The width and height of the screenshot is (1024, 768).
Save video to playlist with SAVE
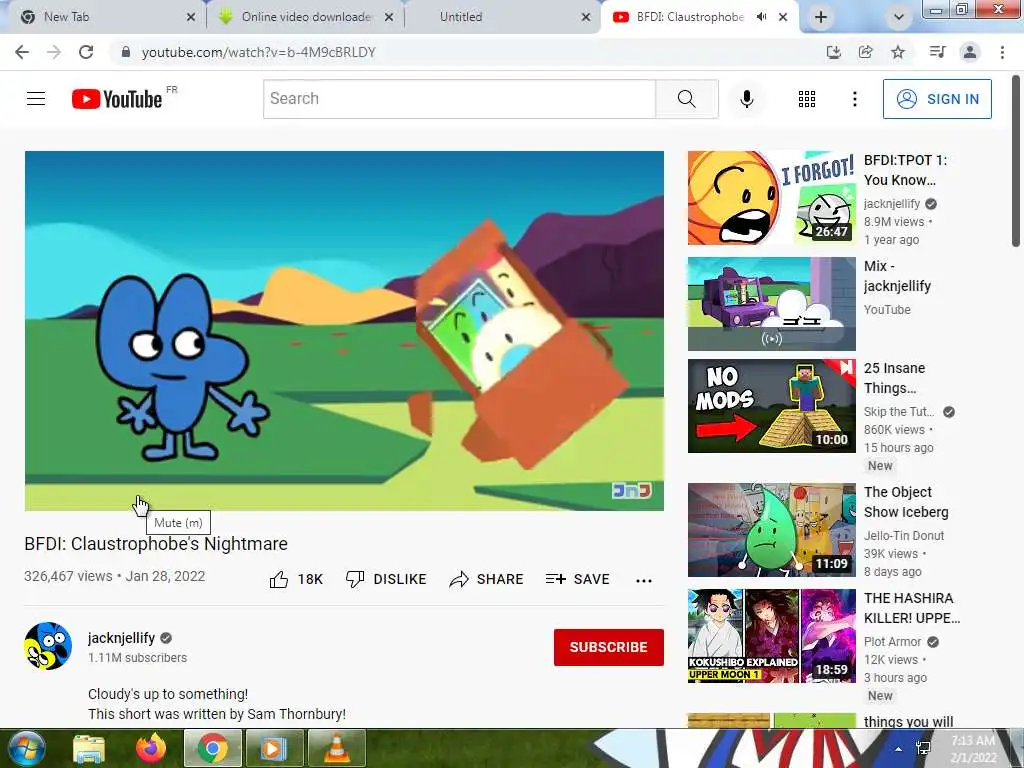[577, 579]
